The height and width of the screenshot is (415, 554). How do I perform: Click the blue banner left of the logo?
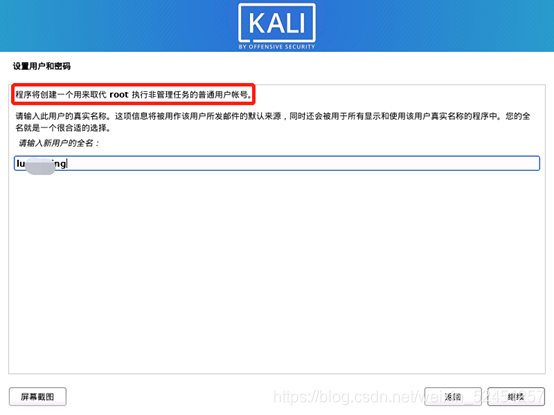pyautogui.click(x=119, y=26)
